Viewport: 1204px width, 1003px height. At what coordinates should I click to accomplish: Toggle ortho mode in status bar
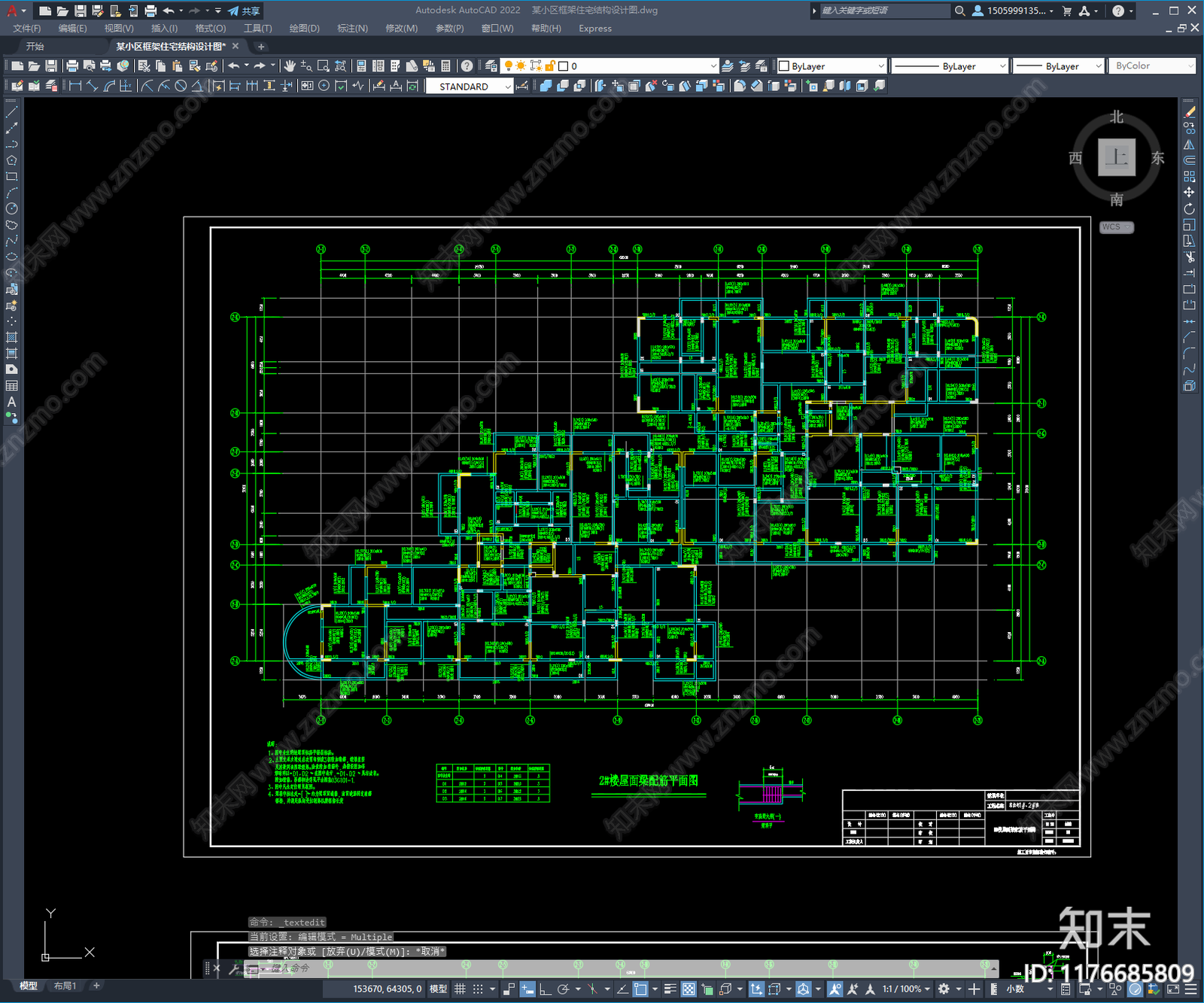click(545, 989)
